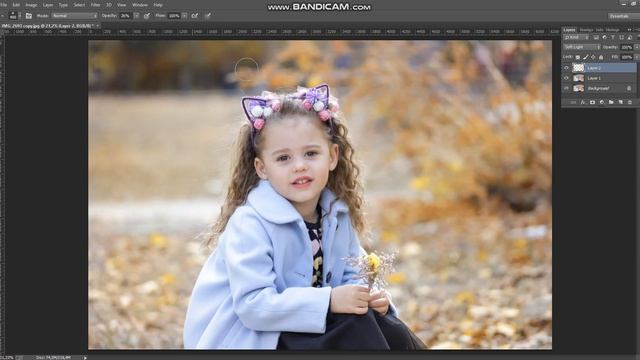Lock image pixels brush toggle
The height and width of the screenshot is (360, 640).
[x=586, y=57]
